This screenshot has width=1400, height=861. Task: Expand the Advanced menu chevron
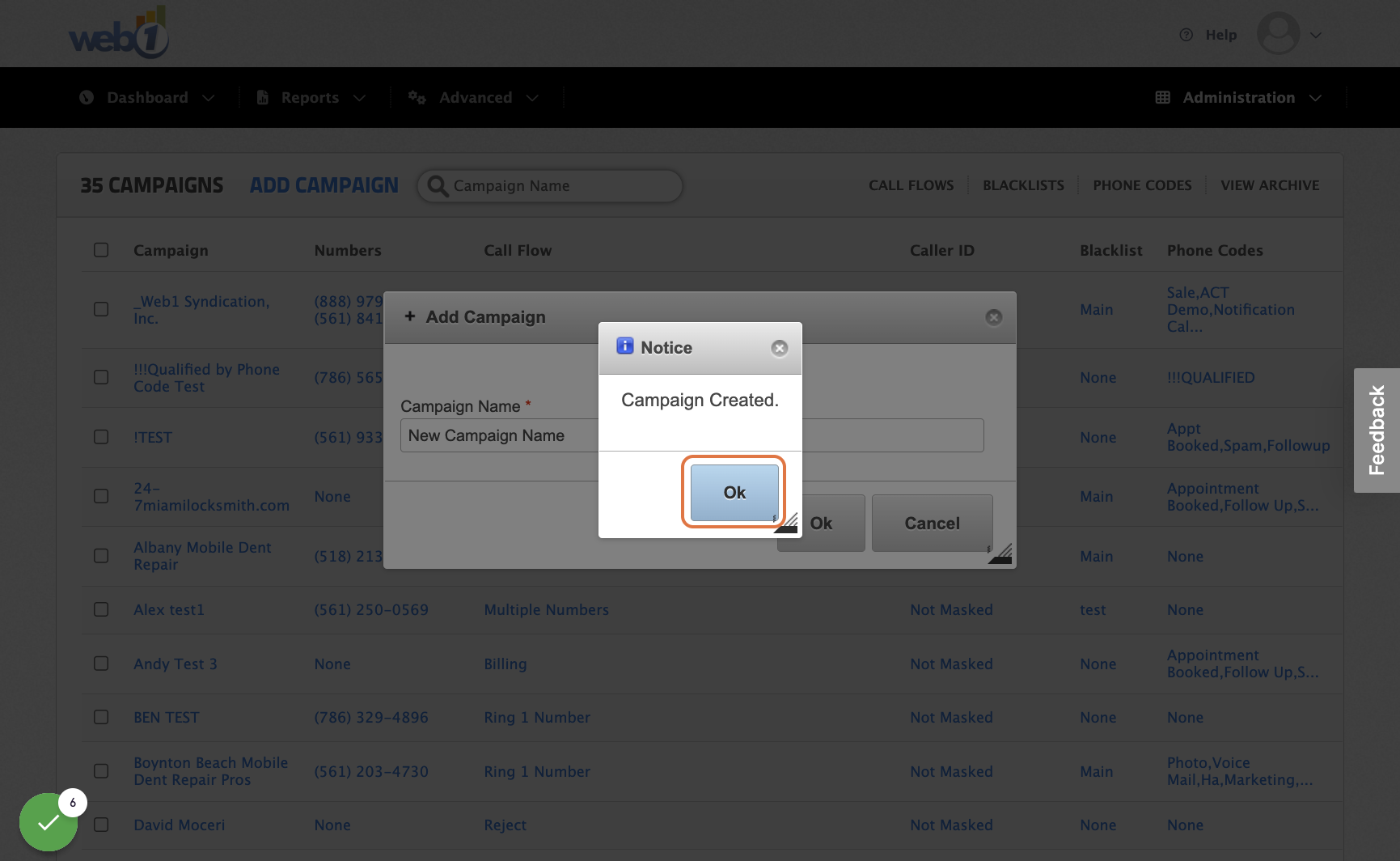[532, 98]
